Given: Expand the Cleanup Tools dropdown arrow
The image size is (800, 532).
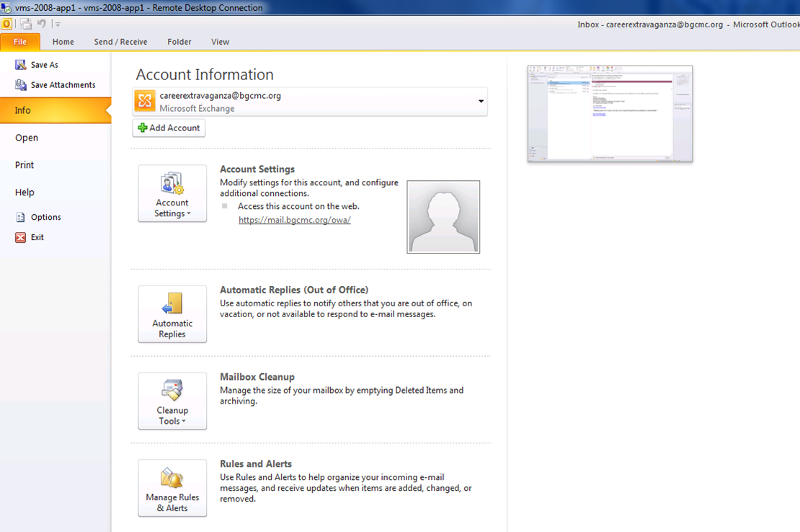Looking at the screenshot, I should [x=184, y=421].
